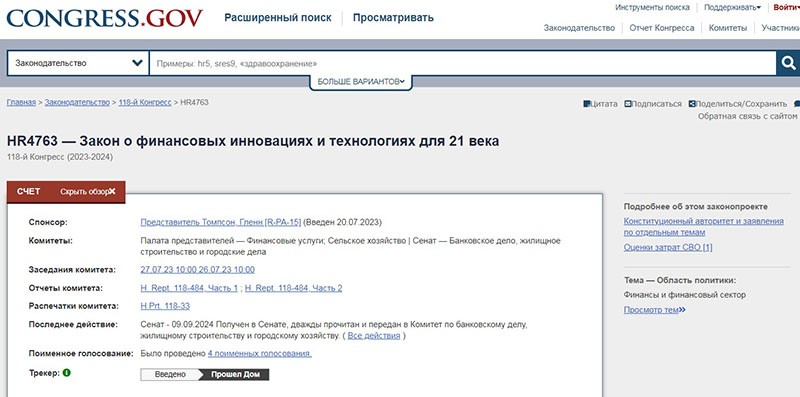Click Финансы и финансовый сектор text
Viewport: 800px width, 397px height.
[685, 295]
